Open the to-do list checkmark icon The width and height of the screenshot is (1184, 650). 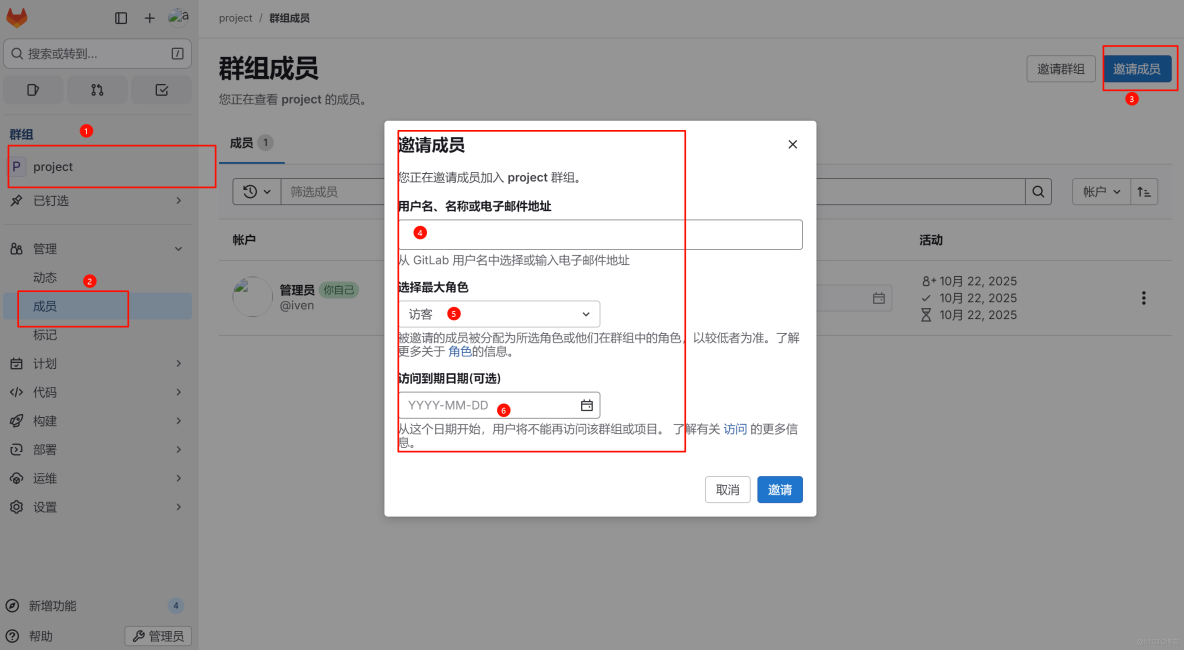point(161,89)
